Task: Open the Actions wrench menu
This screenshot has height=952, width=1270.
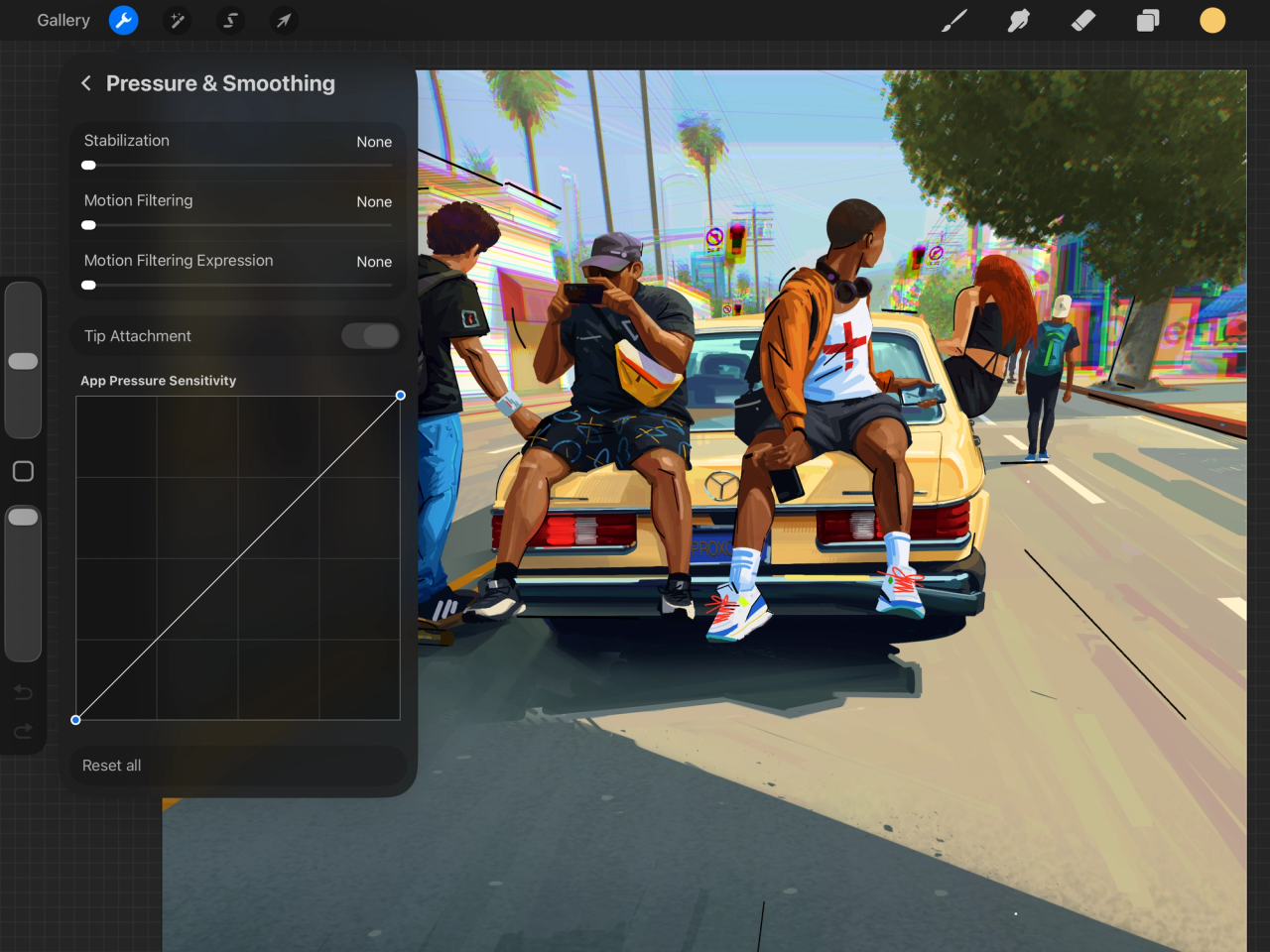Action: coord(123,20)
